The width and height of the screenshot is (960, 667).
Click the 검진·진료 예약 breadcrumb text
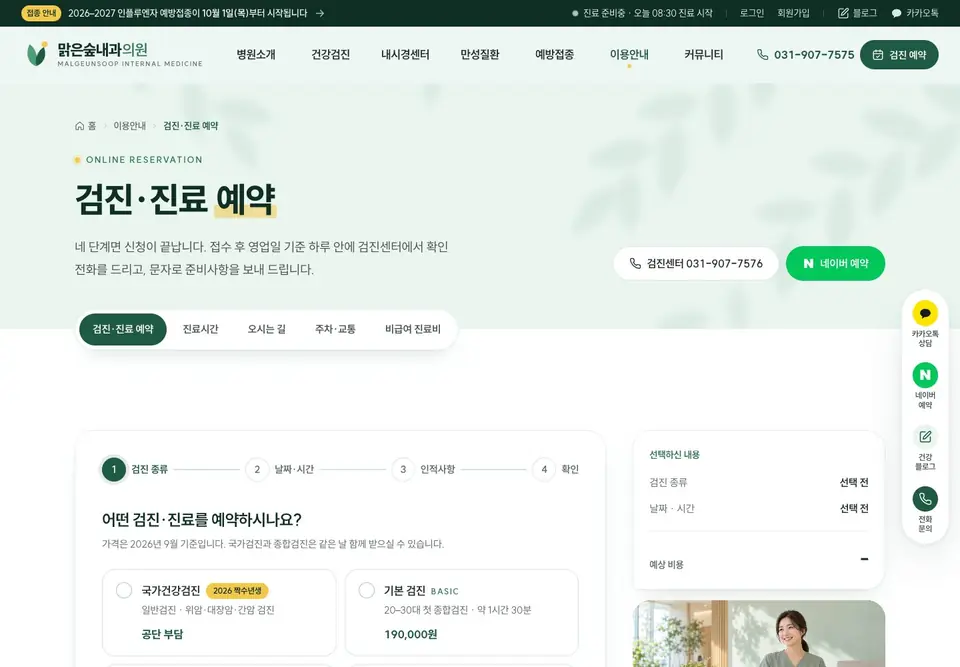pos(190,126)
